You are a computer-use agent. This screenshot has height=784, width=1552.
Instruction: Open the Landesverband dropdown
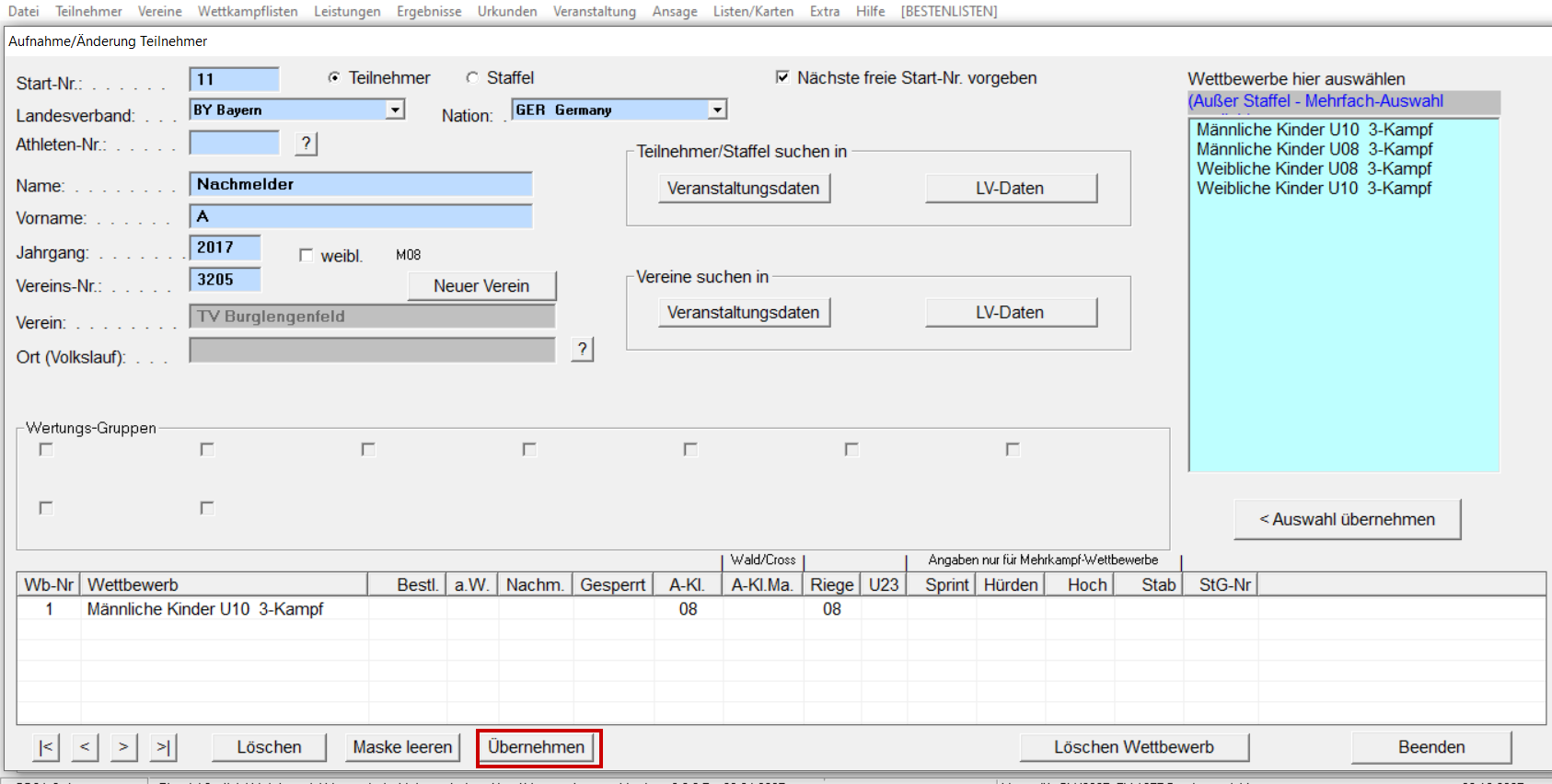point(395,110)
